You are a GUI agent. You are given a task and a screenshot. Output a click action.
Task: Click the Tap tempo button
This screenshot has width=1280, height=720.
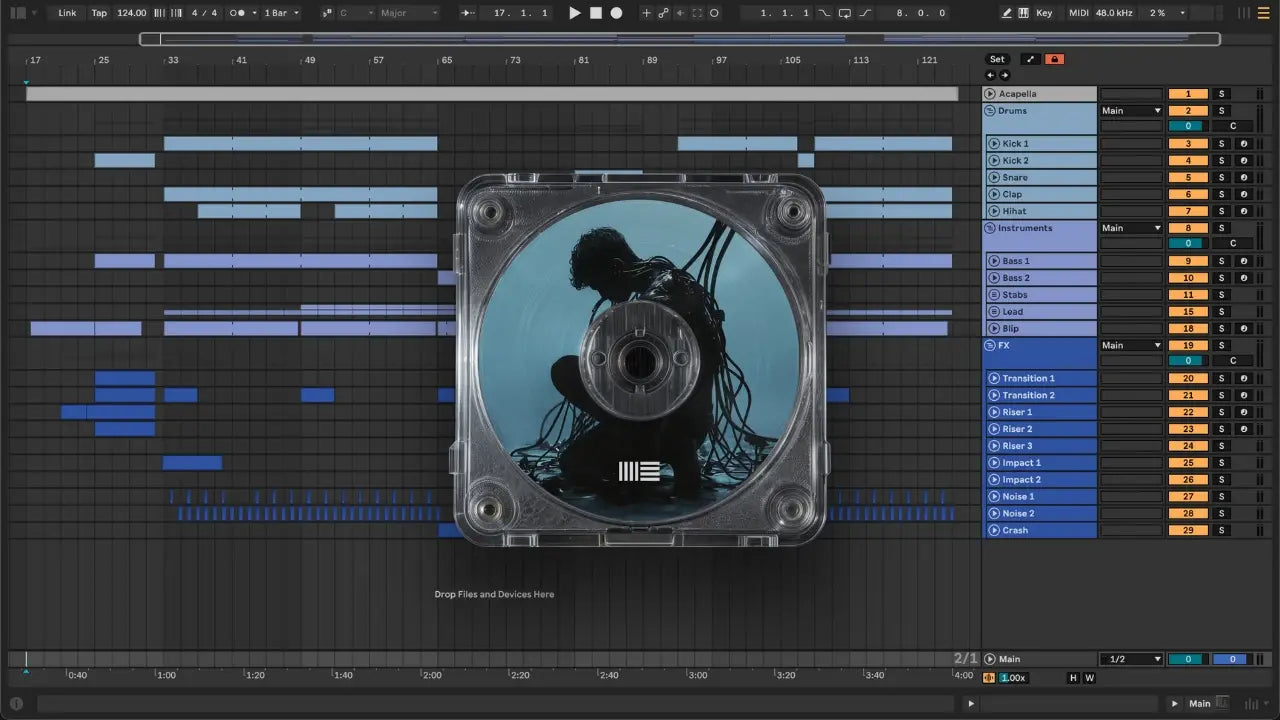pos(99,13)
